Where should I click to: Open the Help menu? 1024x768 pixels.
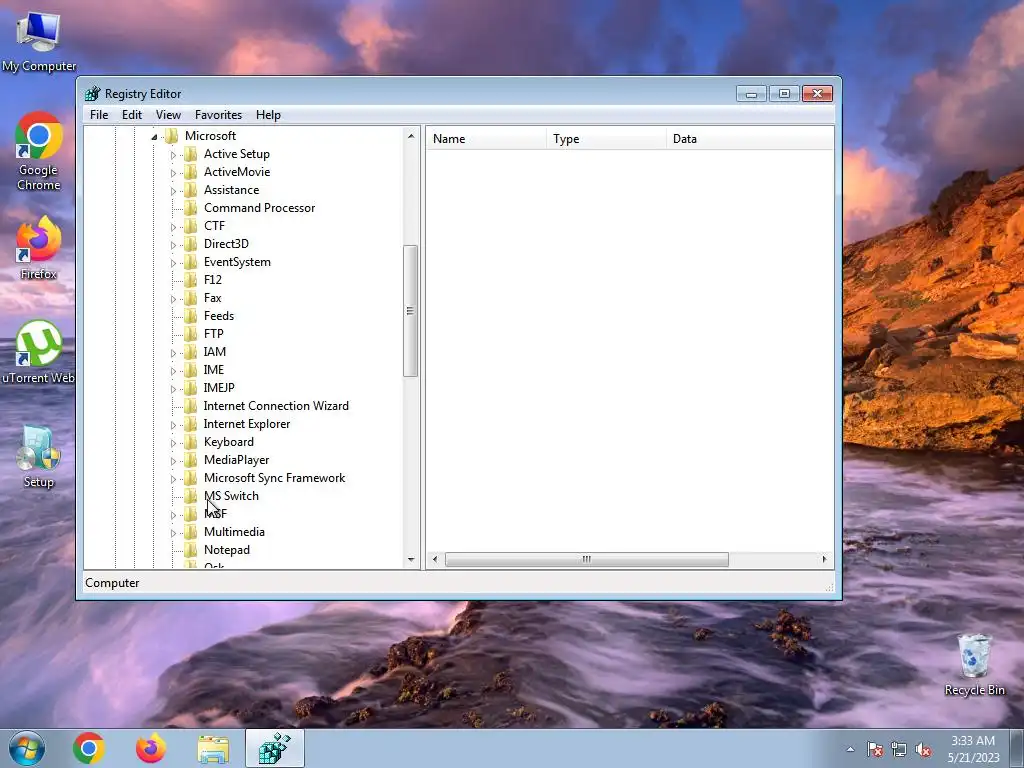pos(268,115)
